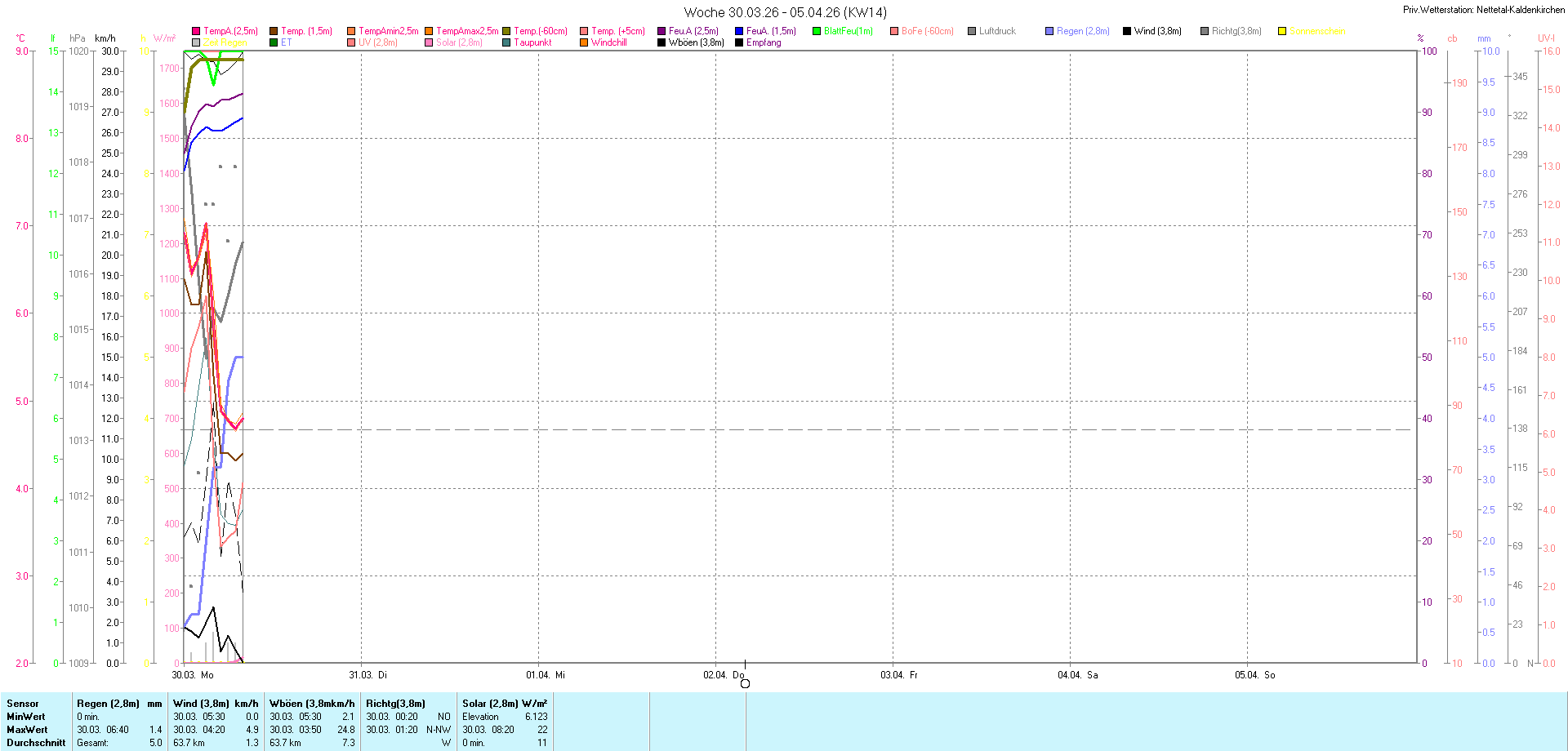This screenshot has height=751, width=1568.
Task: Click the Taupunkt legend square
Action: point(506,43)
